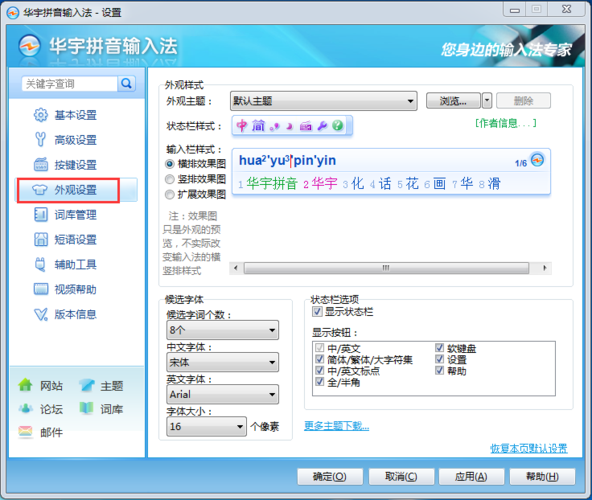Open 候选字词个数 dropdown showing 8个

click(222, 330)
